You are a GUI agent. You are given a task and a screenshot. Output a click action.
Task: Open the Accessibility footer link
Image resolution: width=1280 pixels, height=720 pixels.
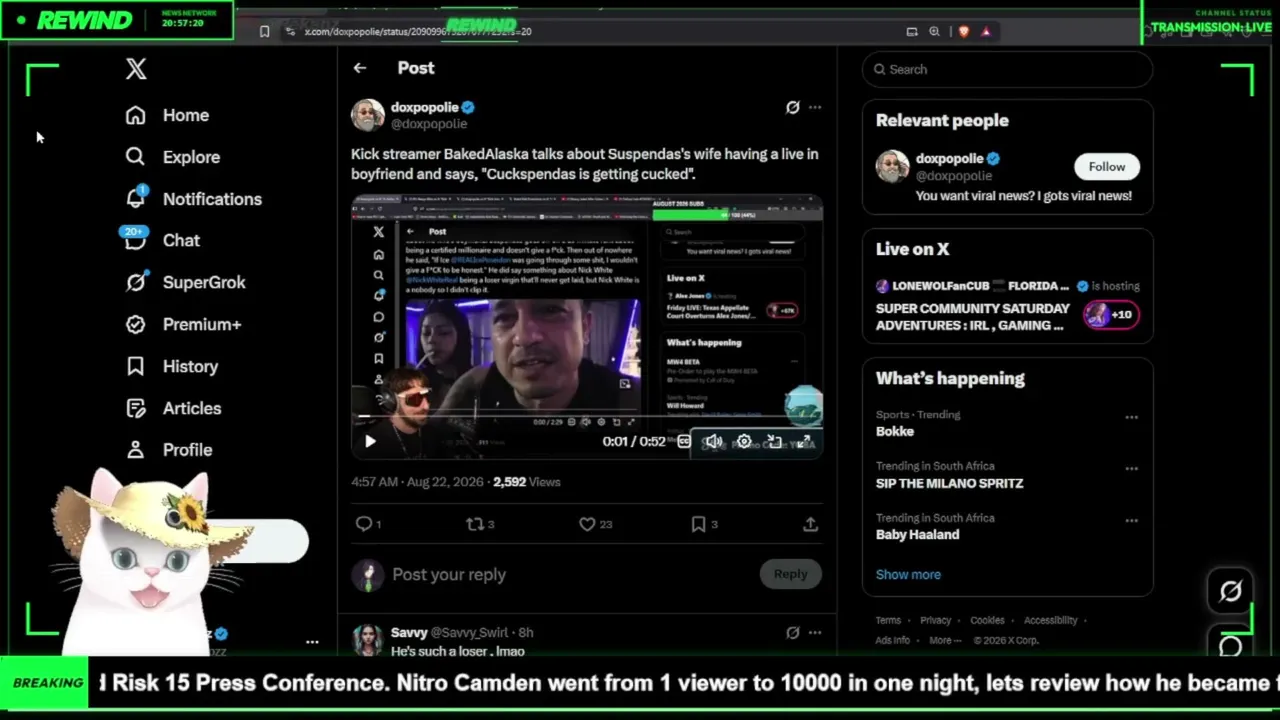coord(1050,620)
